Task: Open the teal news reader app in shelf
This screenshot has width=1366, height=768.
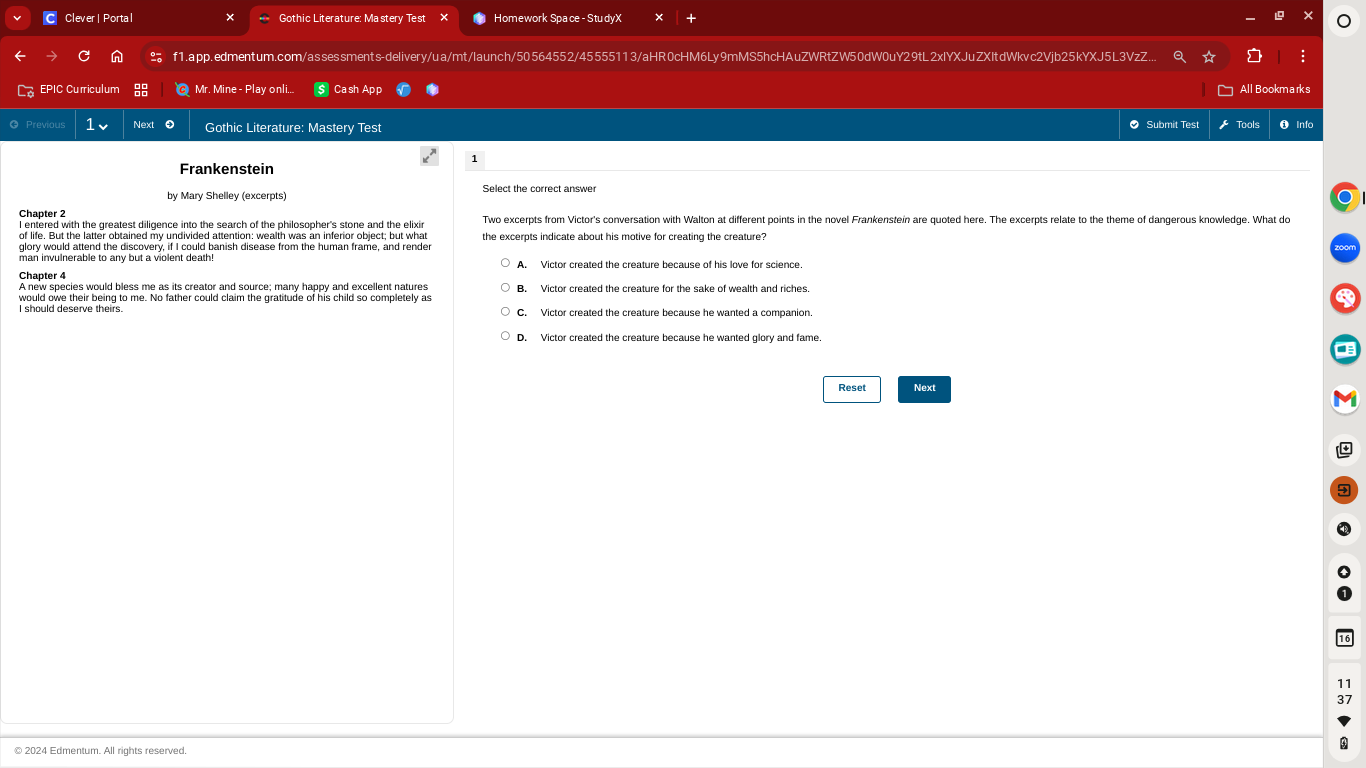Action: point(1345,349)
